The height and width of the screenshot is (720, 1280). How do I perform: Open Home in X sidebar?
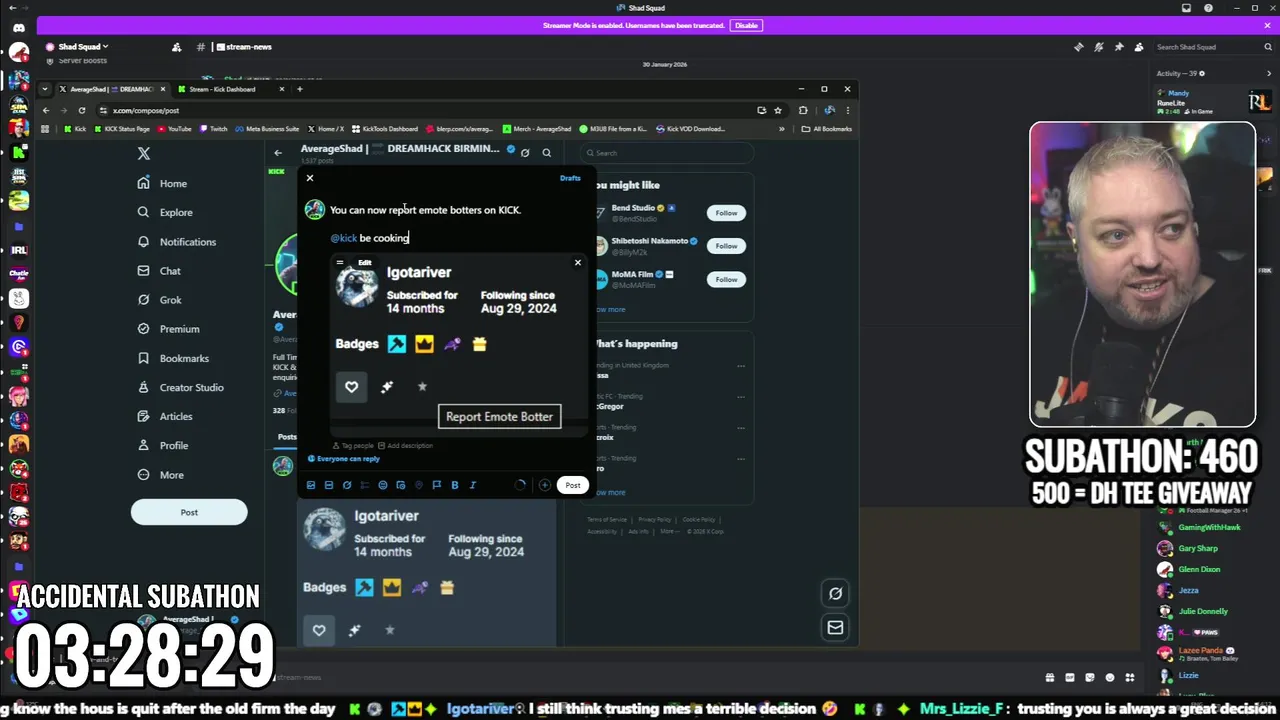[163, 183]
